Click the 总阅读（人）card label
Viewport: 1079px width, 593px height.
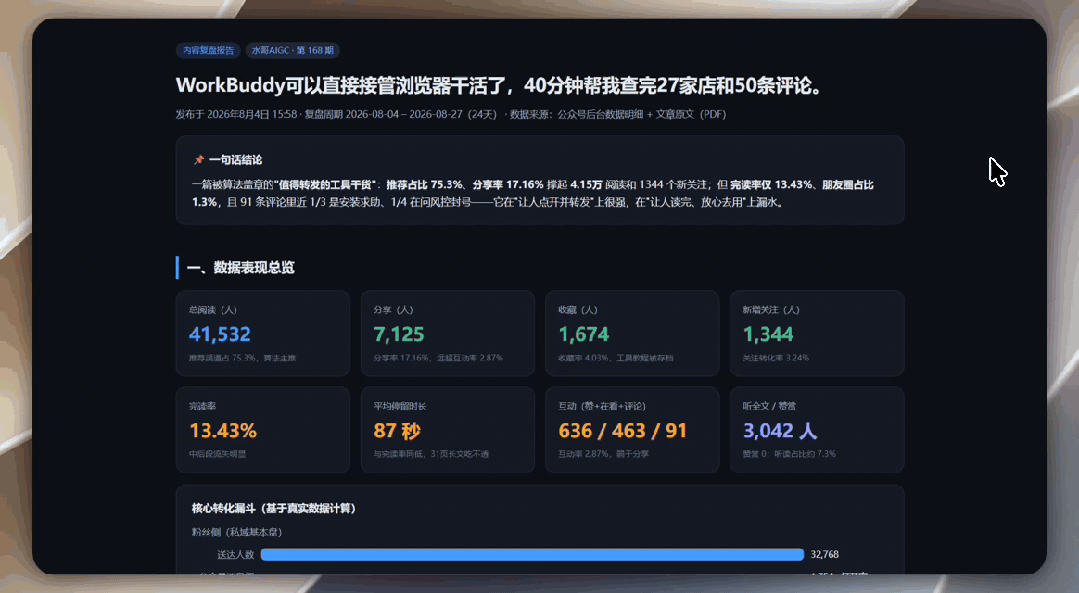(x=213, y=310)
